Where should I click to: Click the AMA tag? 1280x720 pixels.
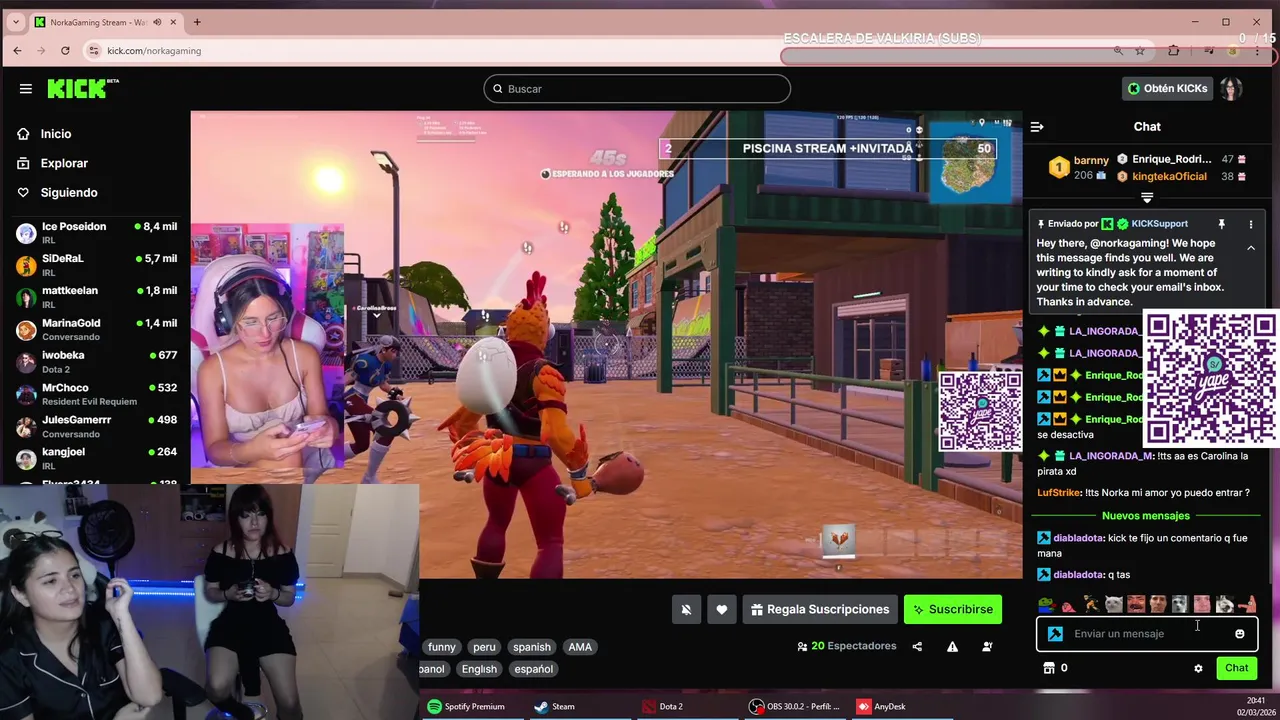[x=580, y=647]
